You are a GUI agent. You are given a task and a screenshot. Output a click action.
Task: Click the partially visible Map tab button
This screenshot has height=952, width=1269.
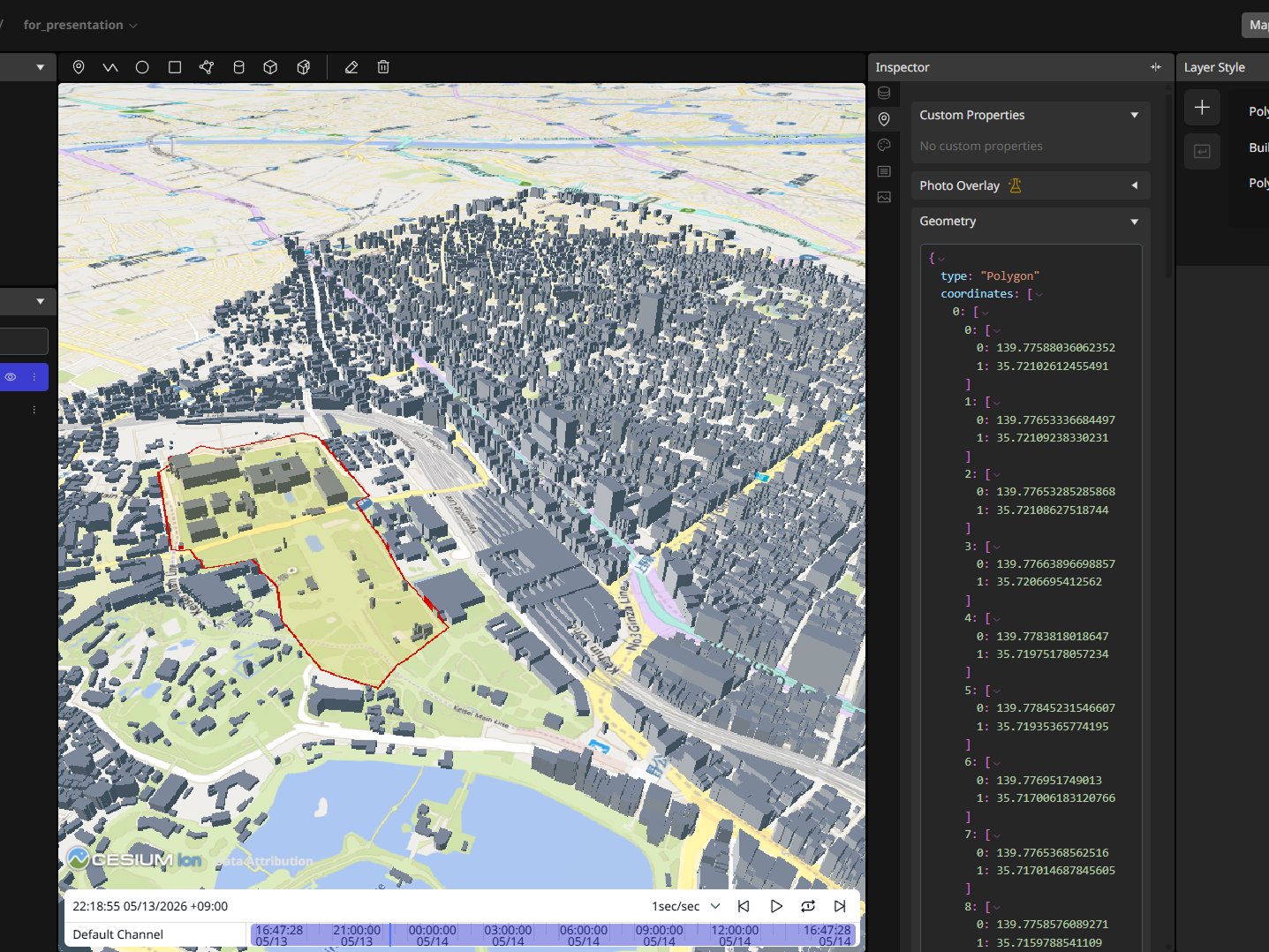pyautogui.click(x=1255, y=25)
